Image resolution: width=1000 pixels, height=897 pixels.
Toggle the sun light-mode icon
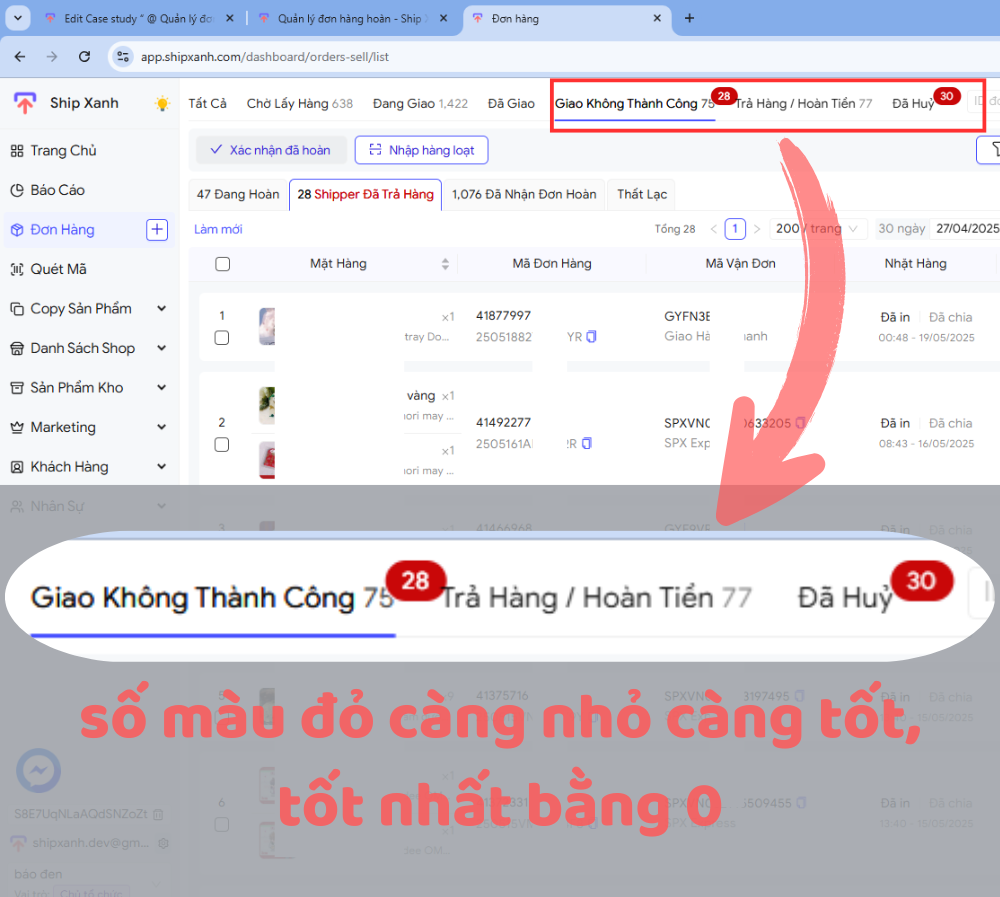click(x=162, y=103)
